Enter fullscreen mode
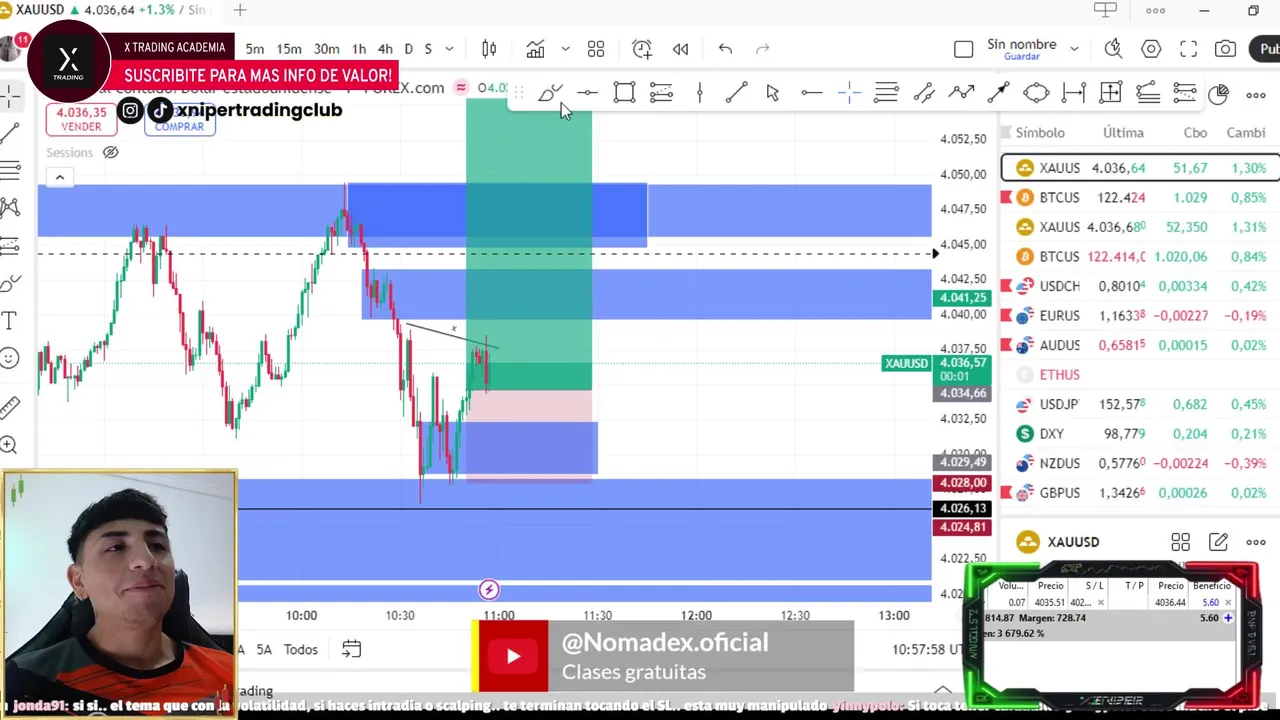The width and height of the screenshot is (1280, 720). [x=1188, y=49]
